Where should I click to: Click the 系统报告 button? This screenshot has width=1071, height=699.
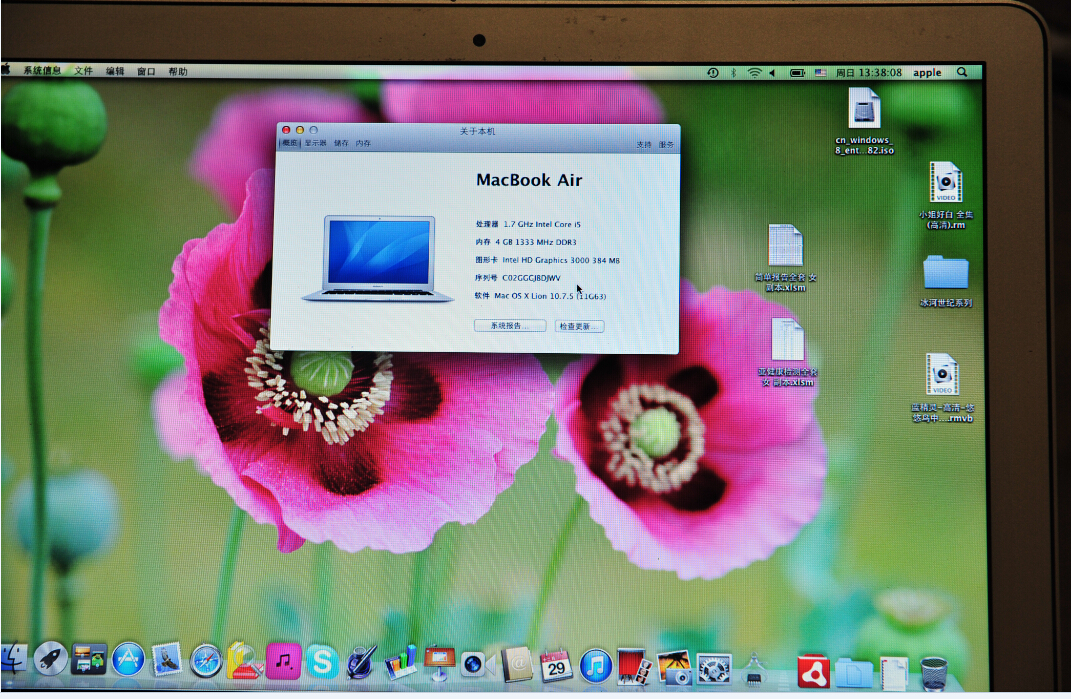click(x=510, y=326)
